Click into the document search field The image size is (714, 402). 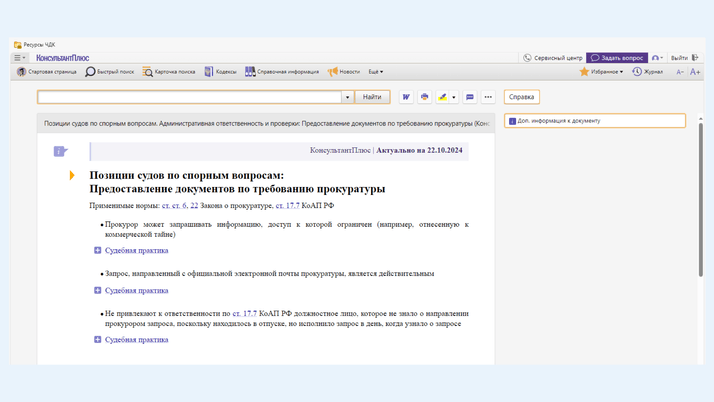point(189,97)
